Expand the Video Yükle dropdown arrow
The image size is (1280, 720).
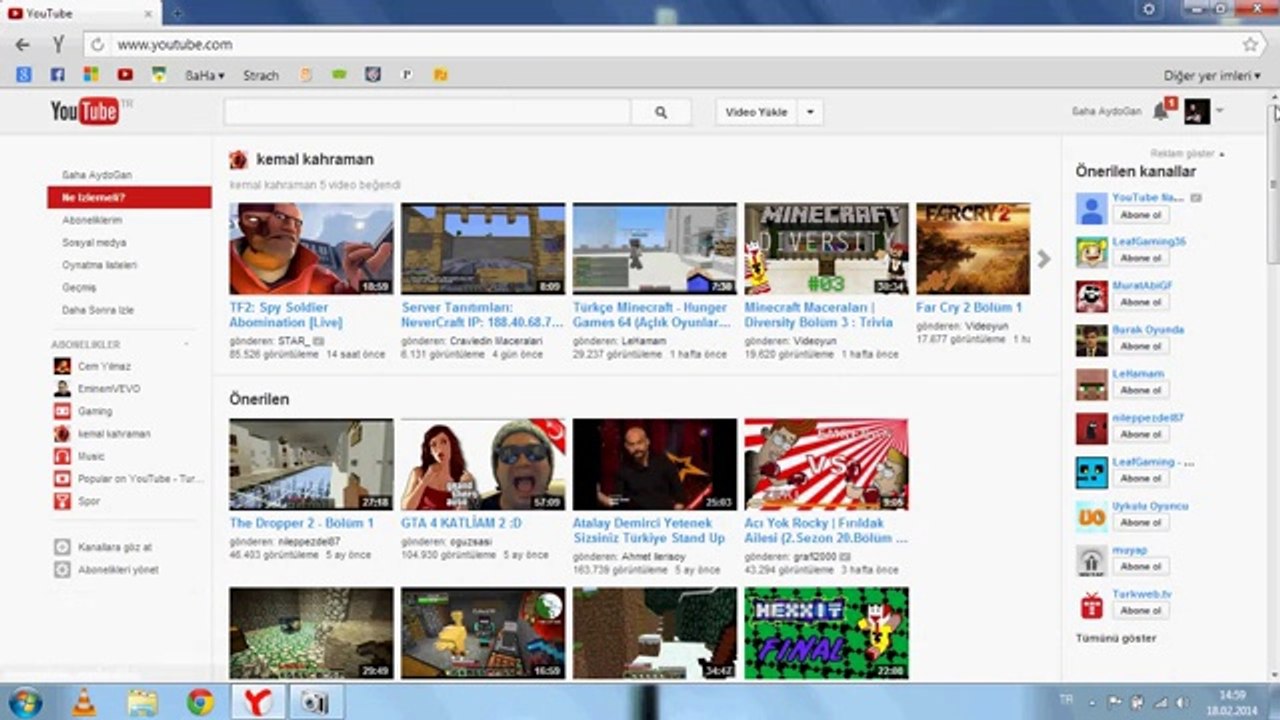[810, 112]
